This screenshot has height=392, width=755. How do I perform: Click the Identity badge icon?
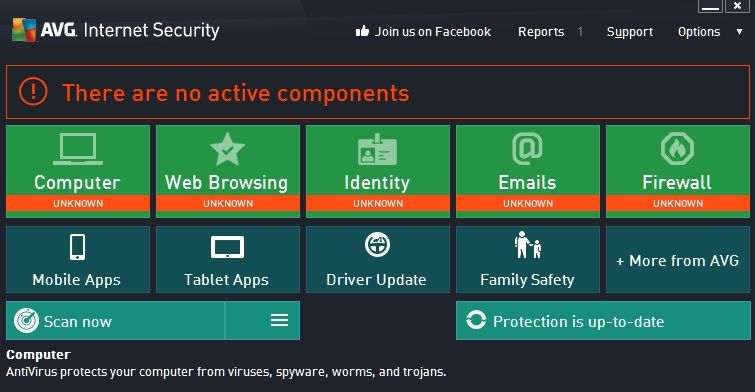pos(378,149)
